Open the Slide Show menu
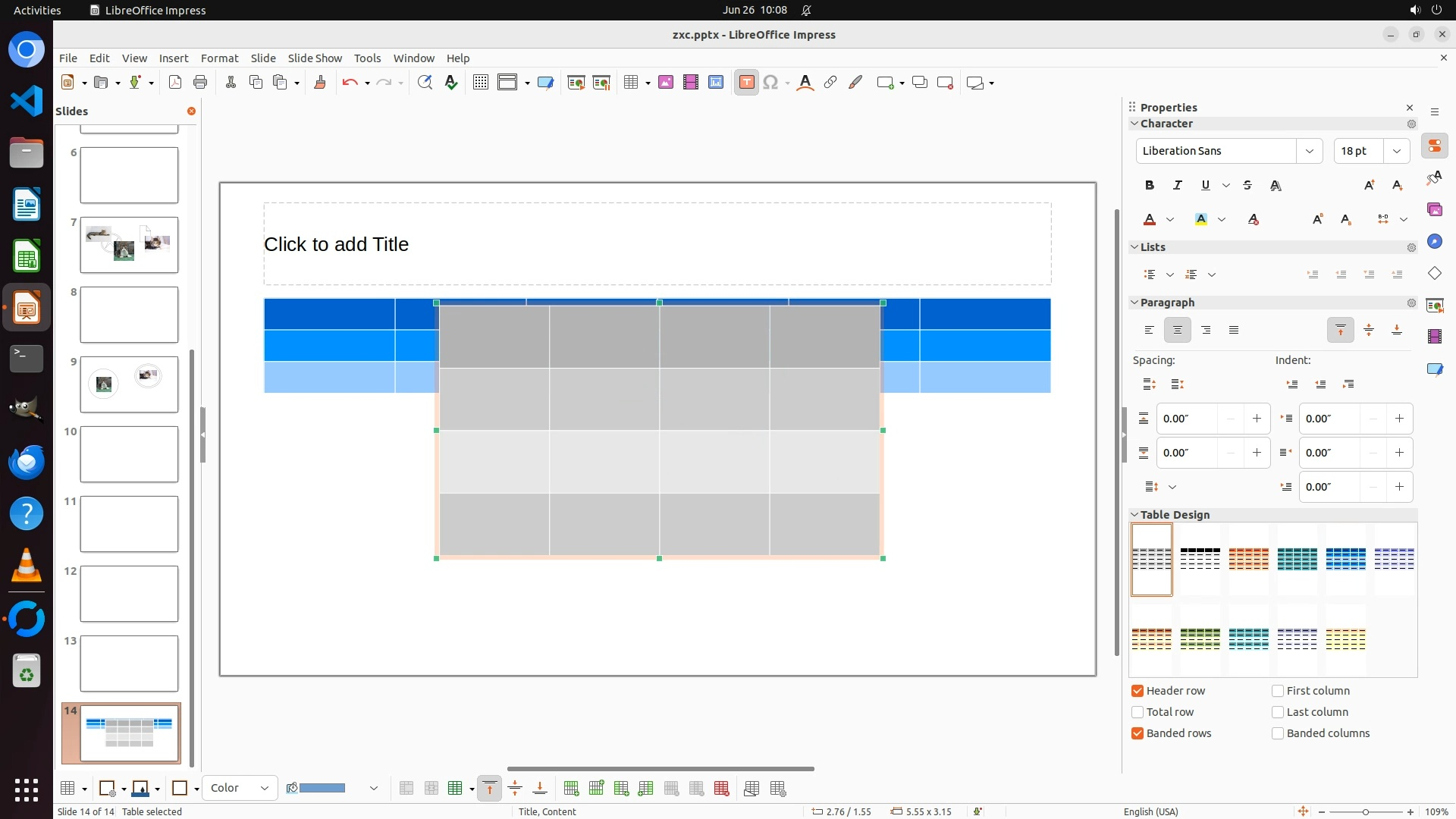The width and height of the screenshot is (1456, 819). click(315, 58)
